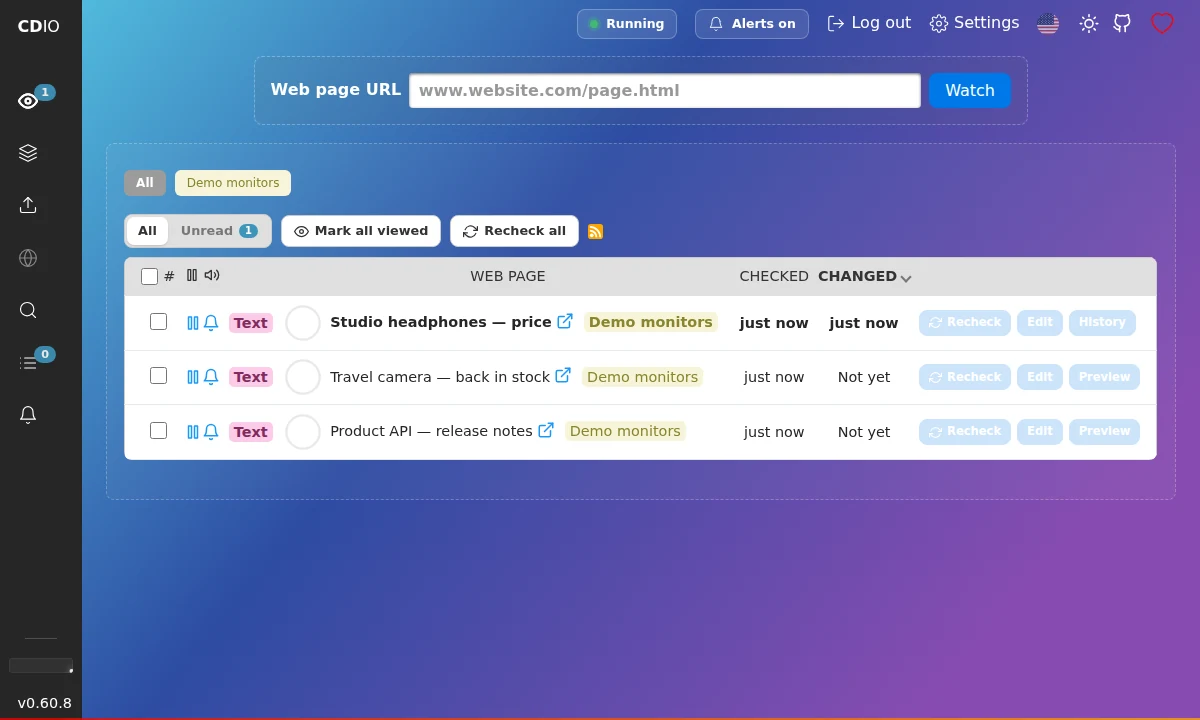The width and height of the screenshot is (1200, 720).
Task: Open the watch list eye icon in sidebar
Action: click(28, 100)
